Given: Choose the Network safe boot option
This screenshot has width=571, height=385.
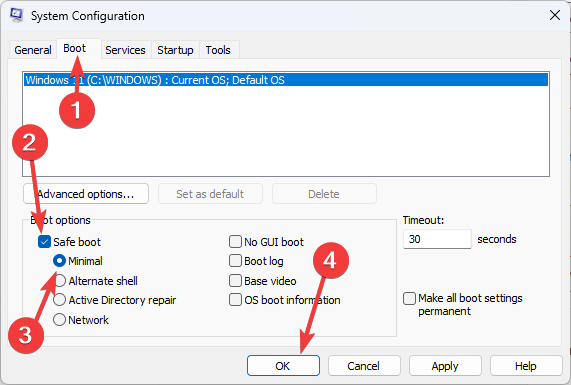Looking at the screenshot, I should click(59, 320).
